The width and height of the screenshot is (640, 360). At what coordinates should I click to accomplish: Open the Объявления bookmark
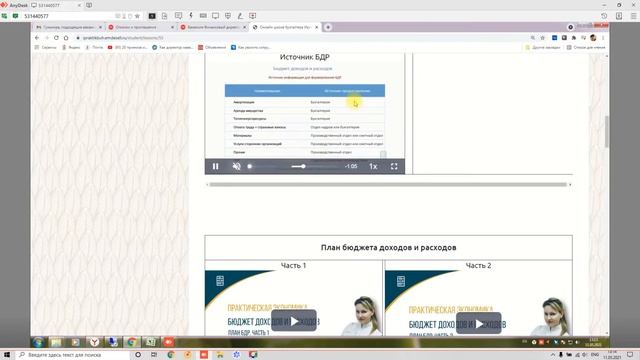pyautogui.click(x=212, y=47)
